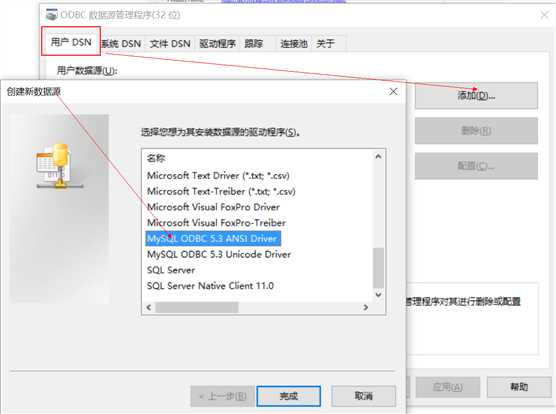Select Microsoft Visual FoxPro-Treiber

[x=216, y=223]
